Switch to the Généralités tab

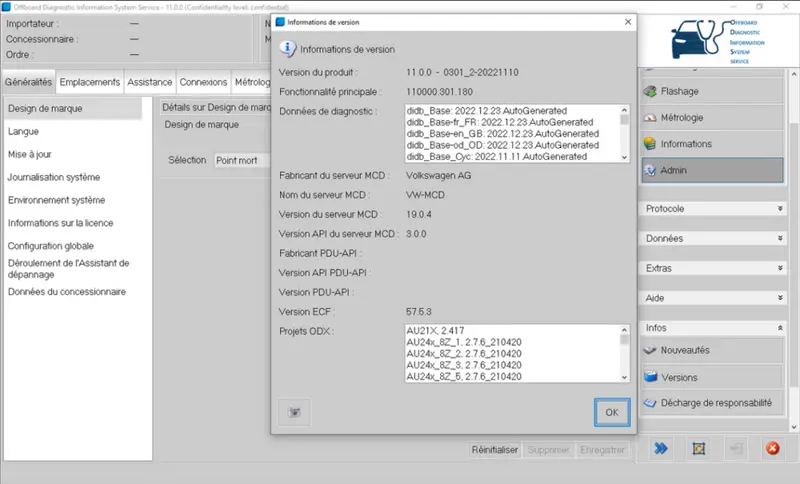coord(29,82)
